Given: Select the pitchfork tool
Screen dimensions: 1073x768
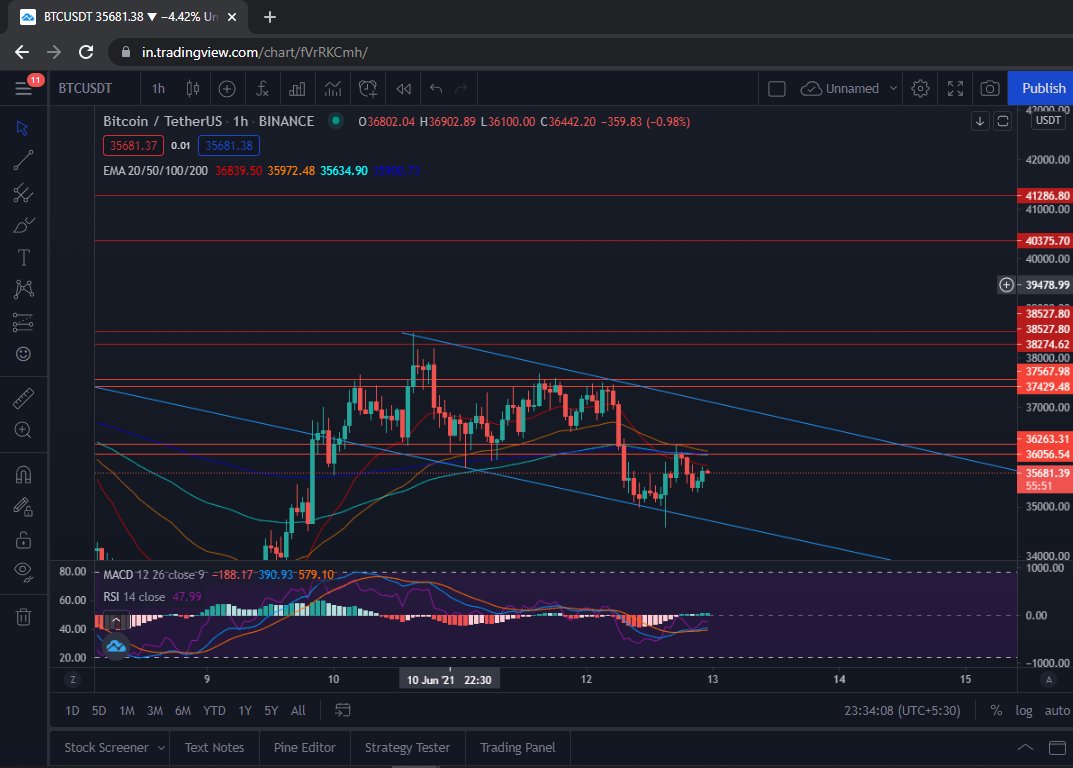Looking at the screenshot, I should click(x=23, y=192).
